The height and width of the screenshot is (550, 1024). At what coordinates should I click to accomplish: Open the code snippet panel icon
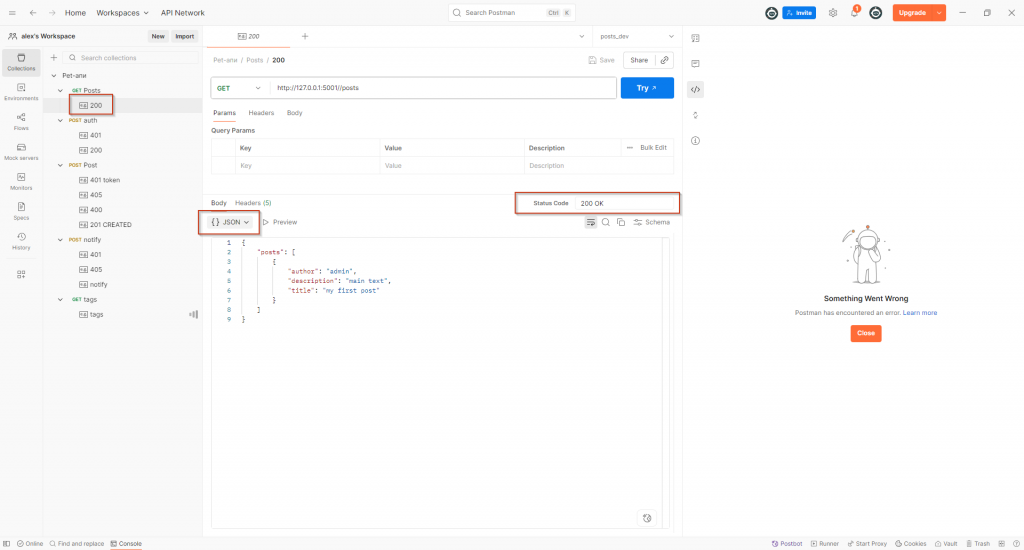[x=696, y=89]
